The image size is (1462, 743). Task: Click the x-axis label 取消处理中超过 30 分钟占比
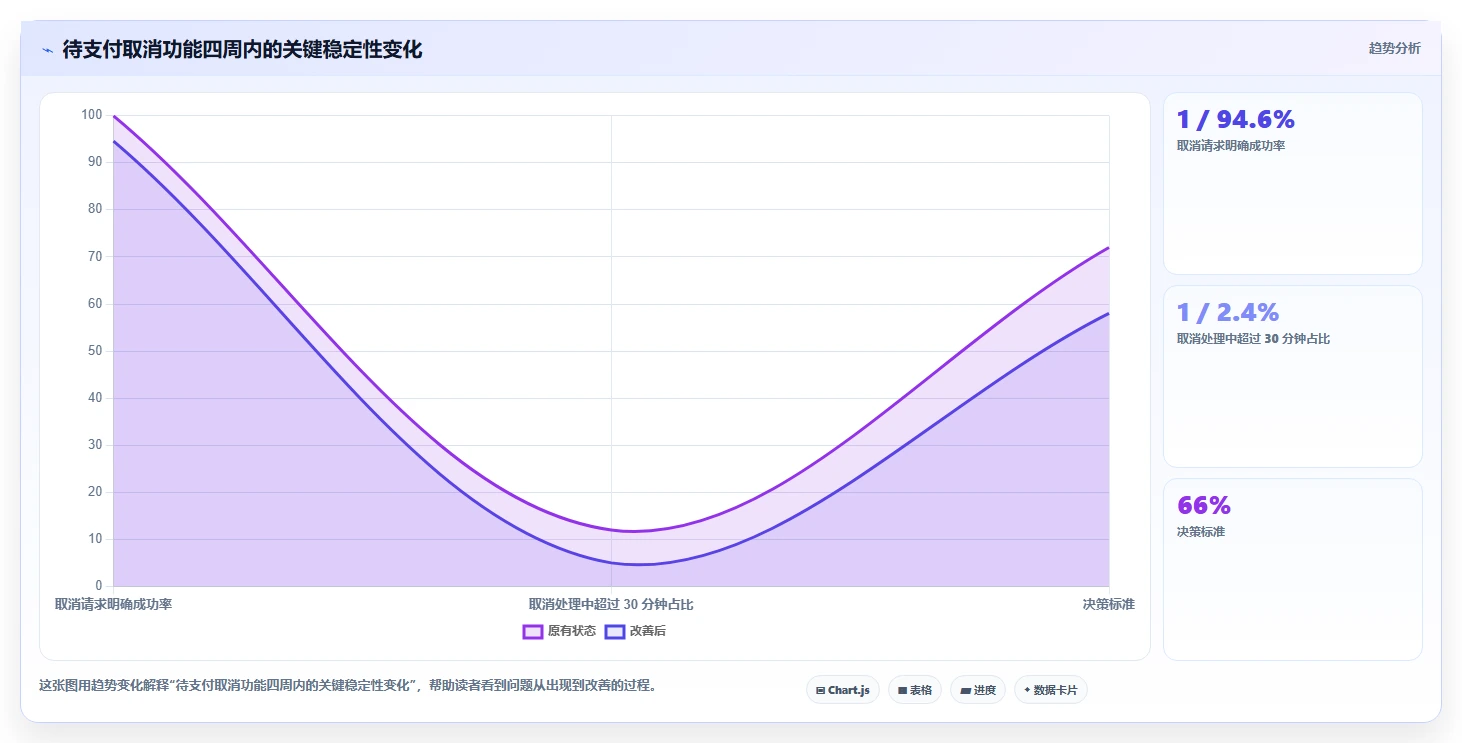pos(611,604)
